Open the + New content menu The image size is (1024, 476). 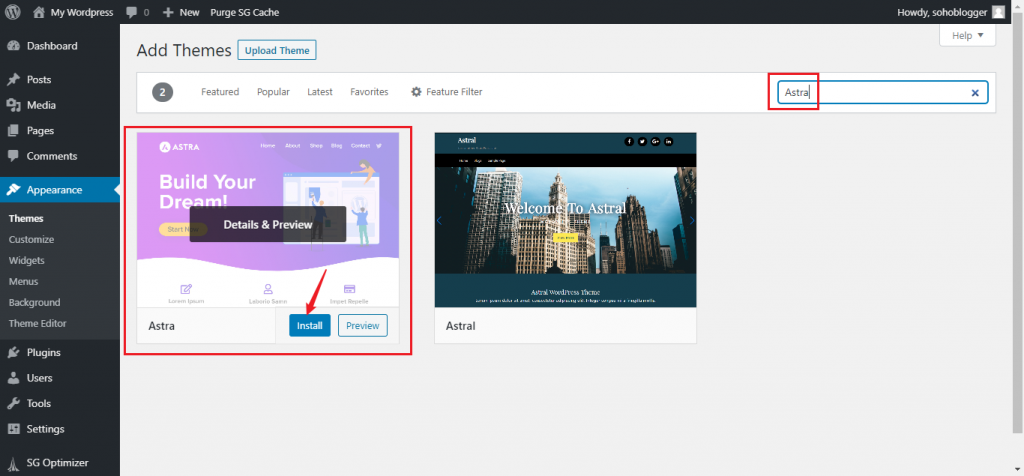point(182,12)
